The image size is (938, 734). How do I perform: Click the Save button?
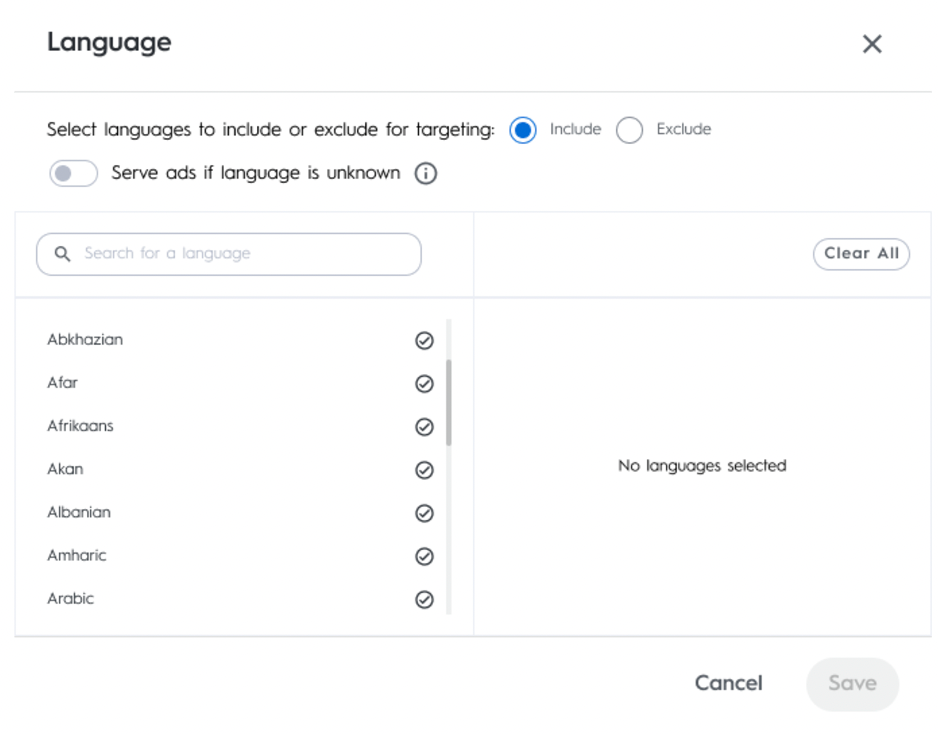[852, 683]
